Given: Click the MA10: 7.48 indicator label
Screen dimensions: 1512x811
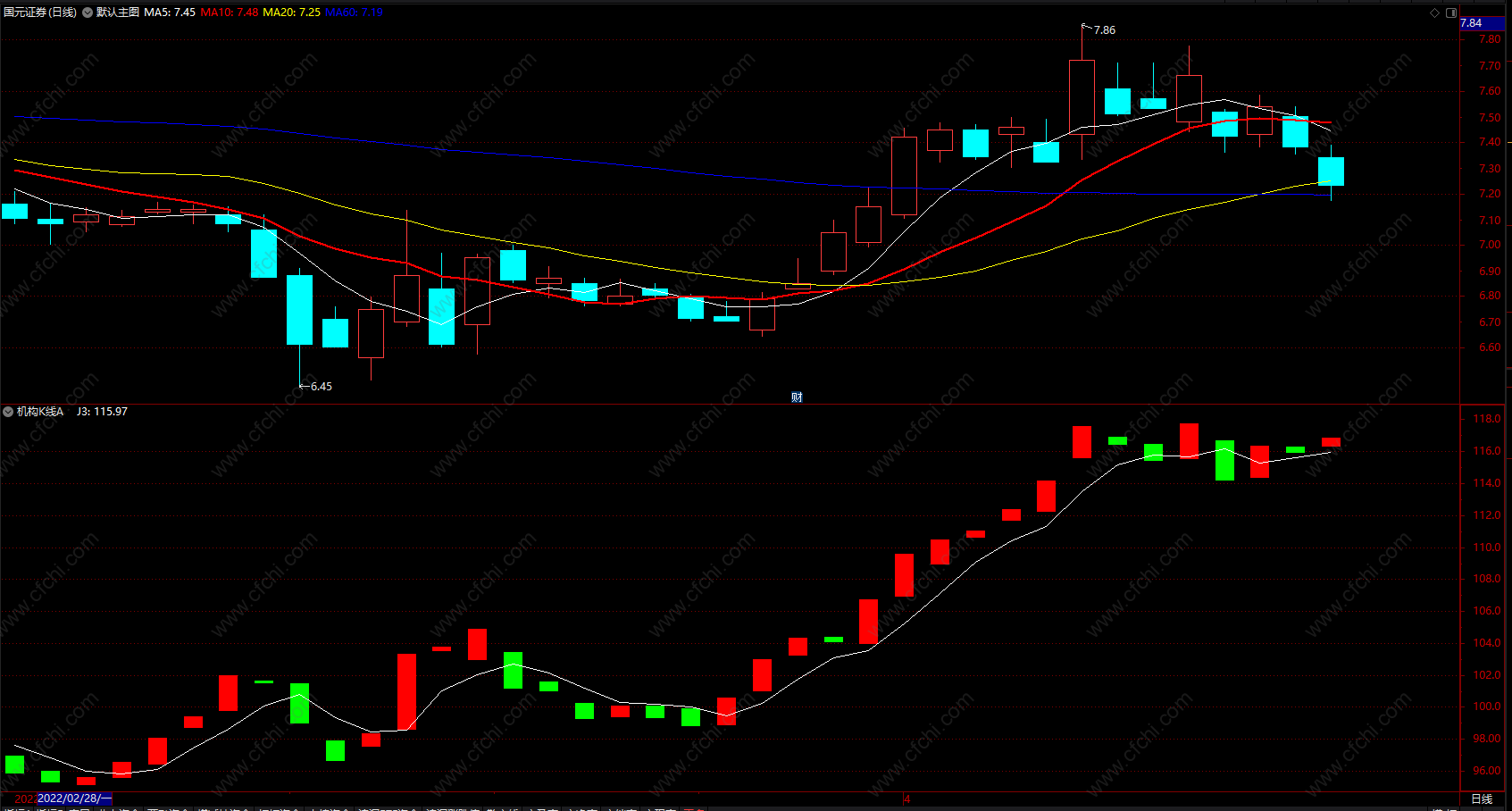Looking at the screenshot, I should 230,13.
